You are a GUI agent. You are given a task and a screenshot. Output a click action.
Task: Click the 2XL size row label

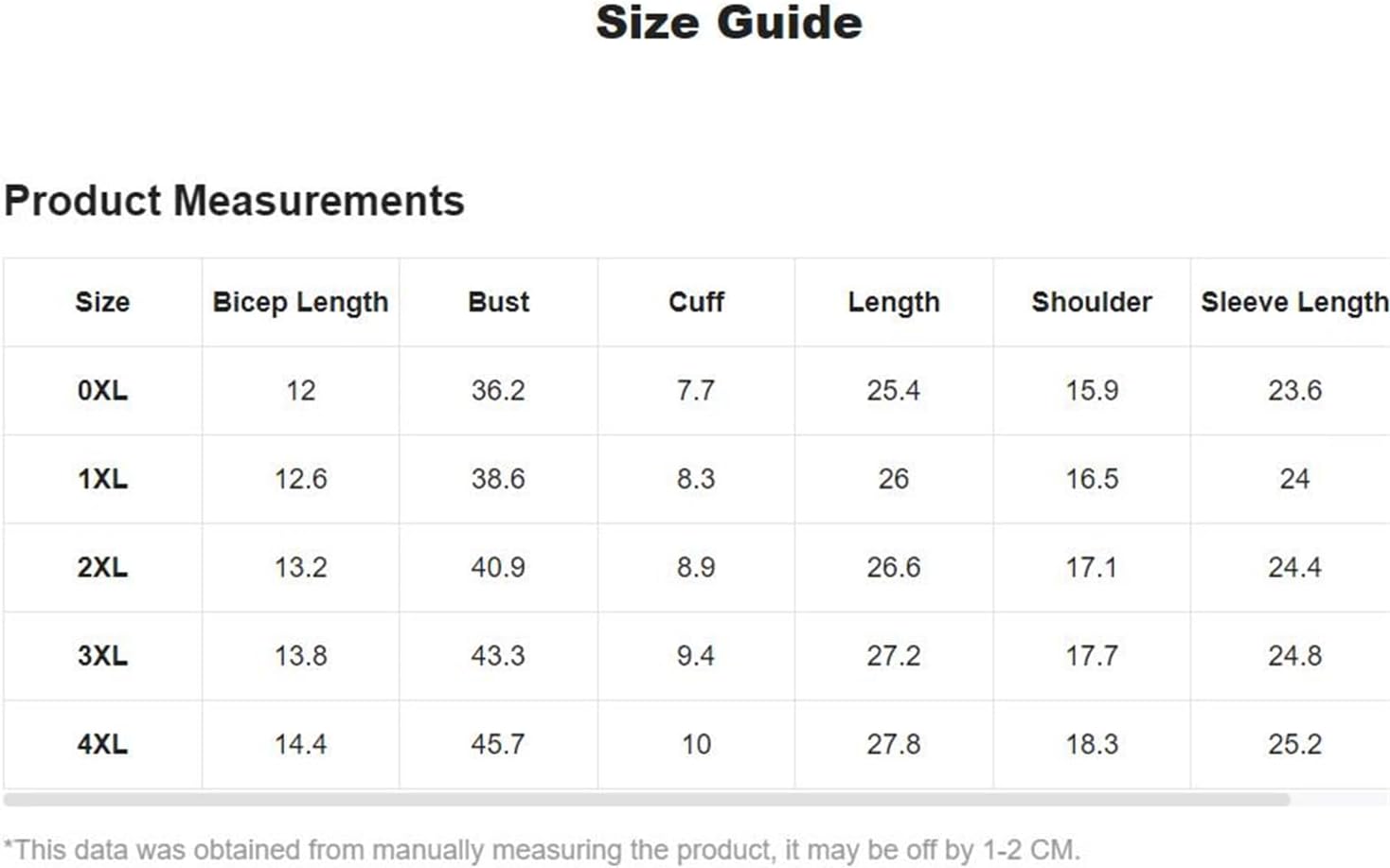[x=102, y=567]
